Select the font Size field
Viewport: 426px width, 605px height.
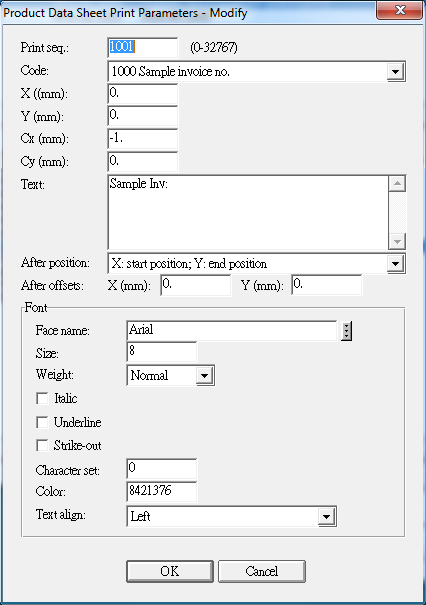pos(161,352)
